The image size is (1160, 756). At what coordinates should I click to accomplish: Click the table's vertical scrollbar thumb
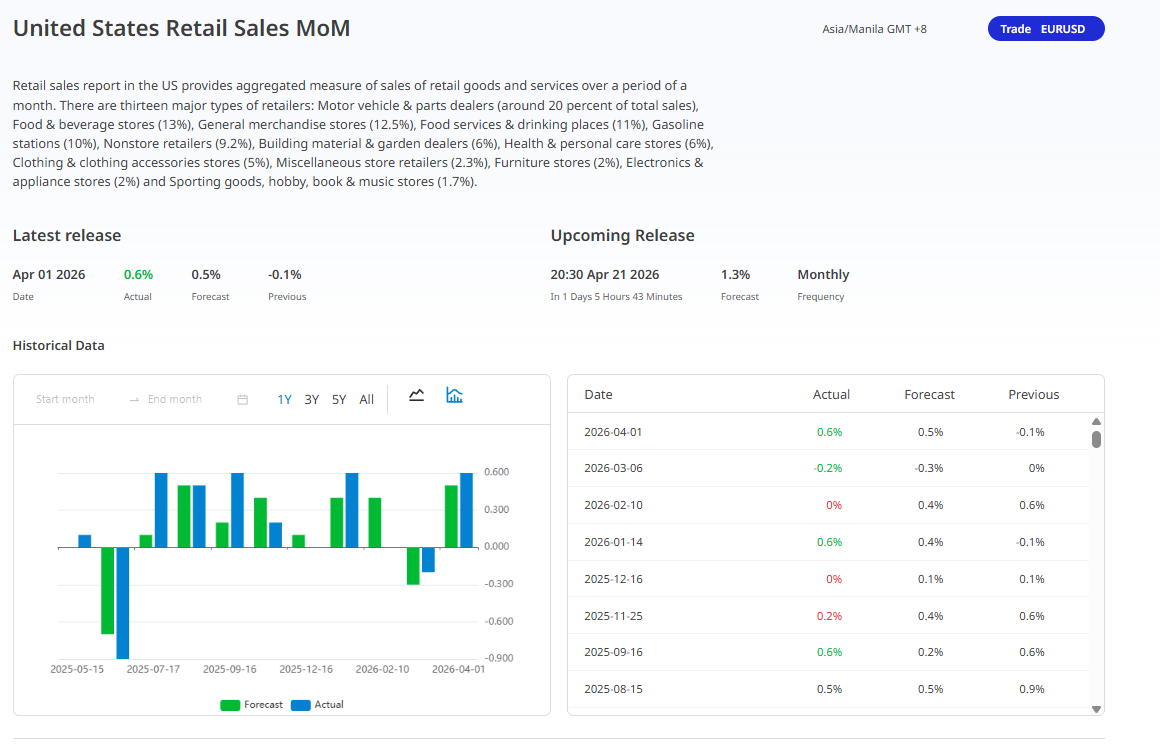point(1096,439)
